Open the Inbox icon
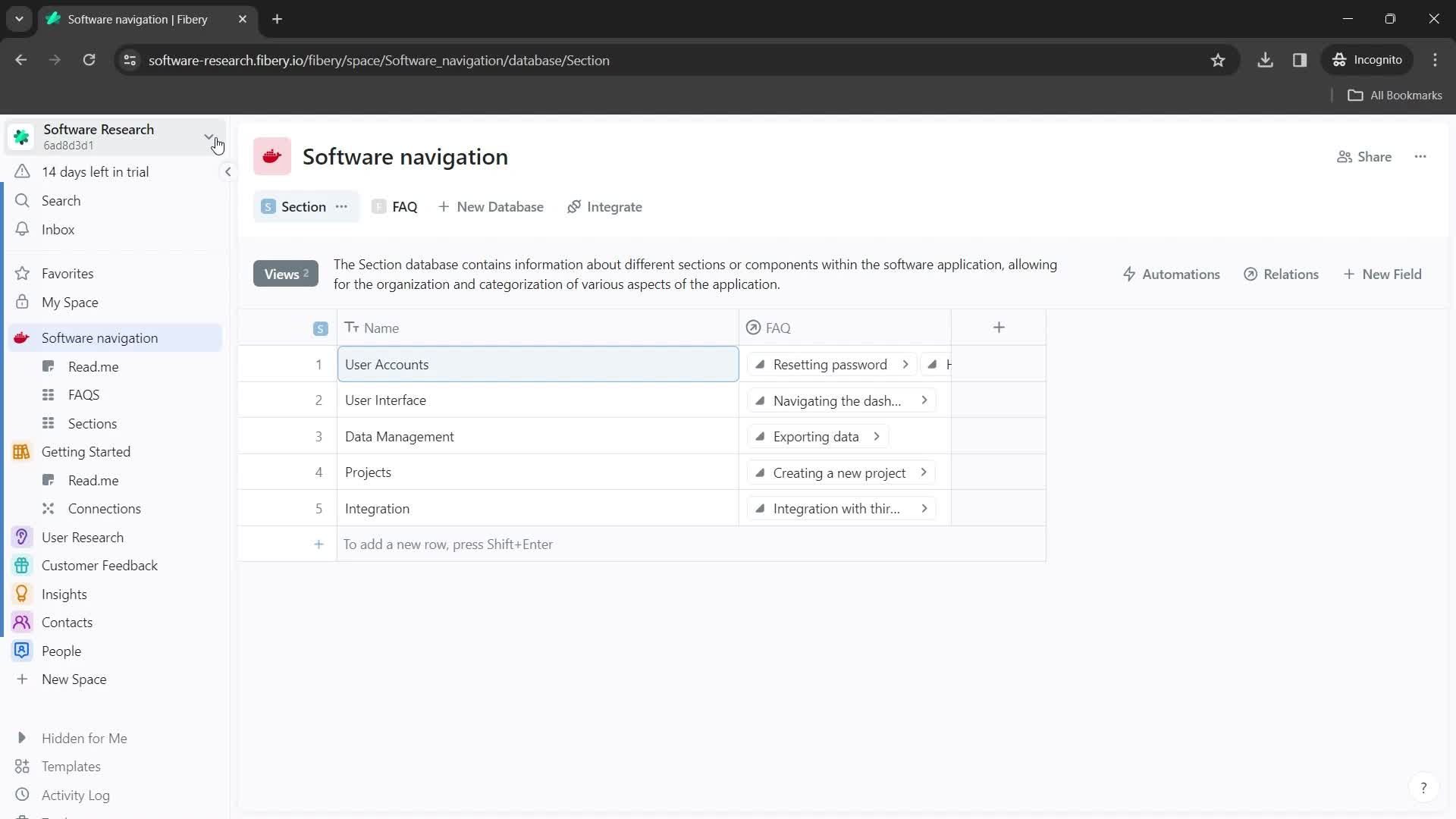Screen dimensions: 1456x819 pyautogui.click(x=21, y=229)
